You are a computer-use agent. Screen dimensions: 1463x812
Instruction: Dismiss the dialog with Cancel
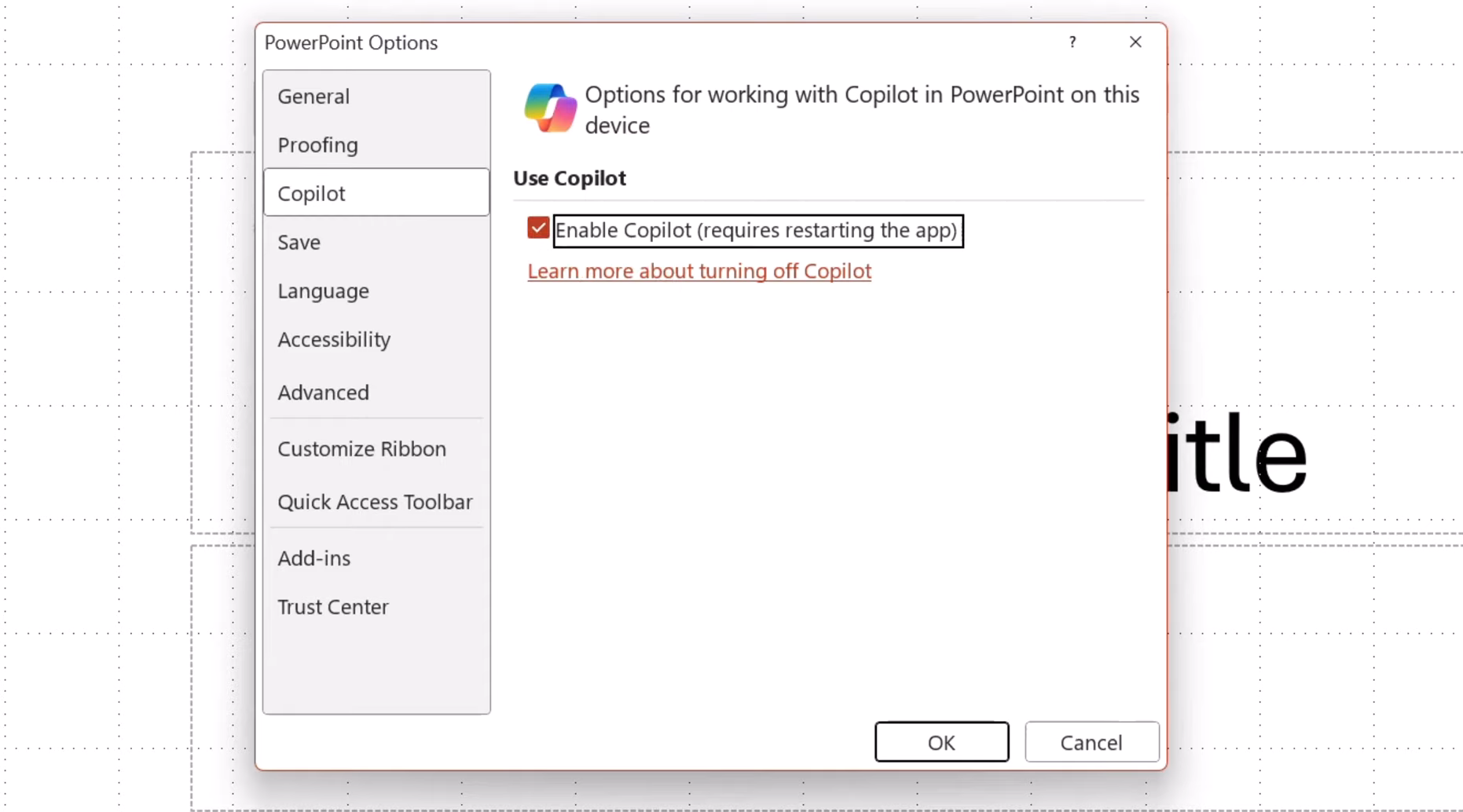pos(1091,742)
